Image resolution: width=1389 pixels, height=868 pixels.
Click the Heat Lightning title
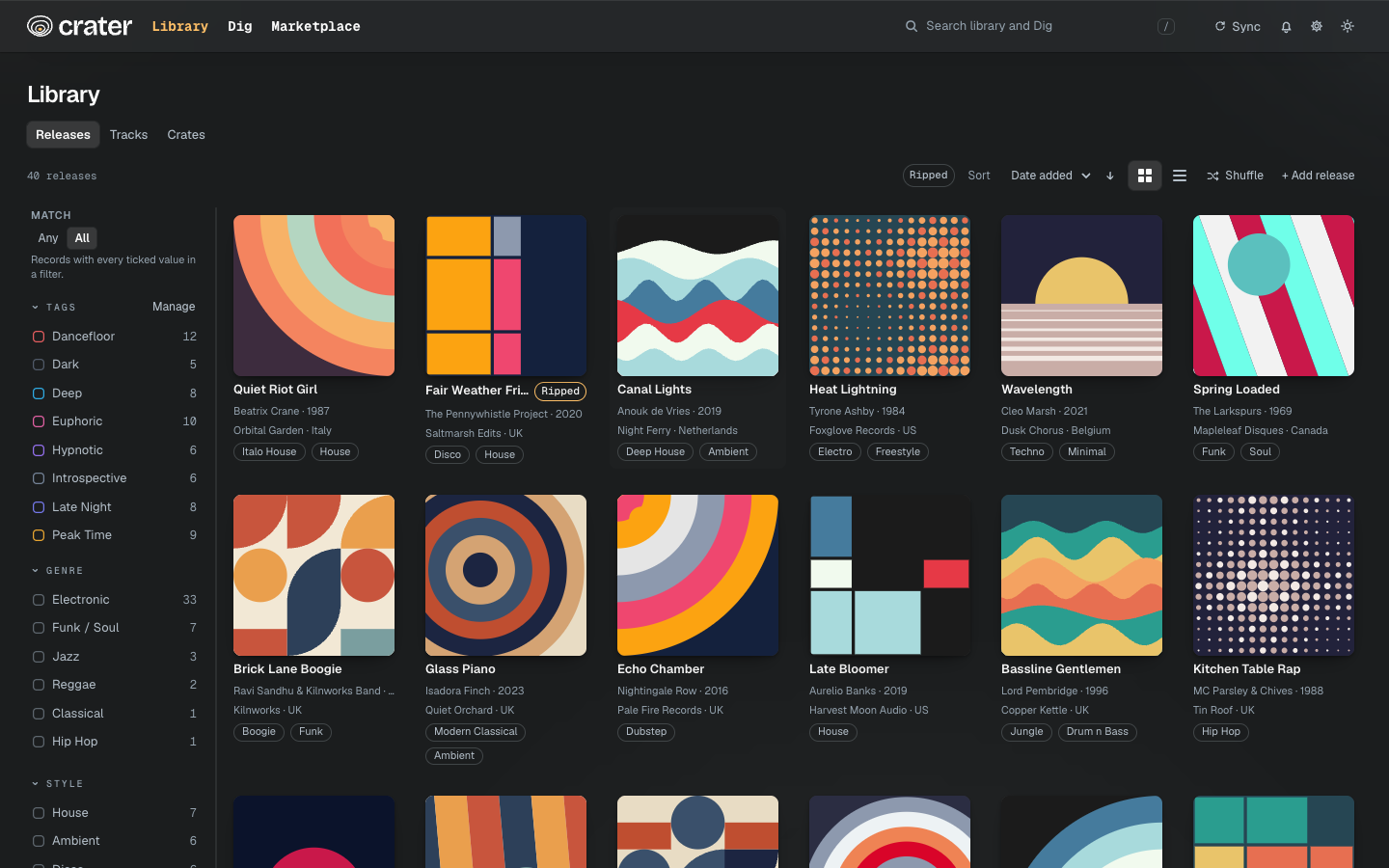click(853, 390)
